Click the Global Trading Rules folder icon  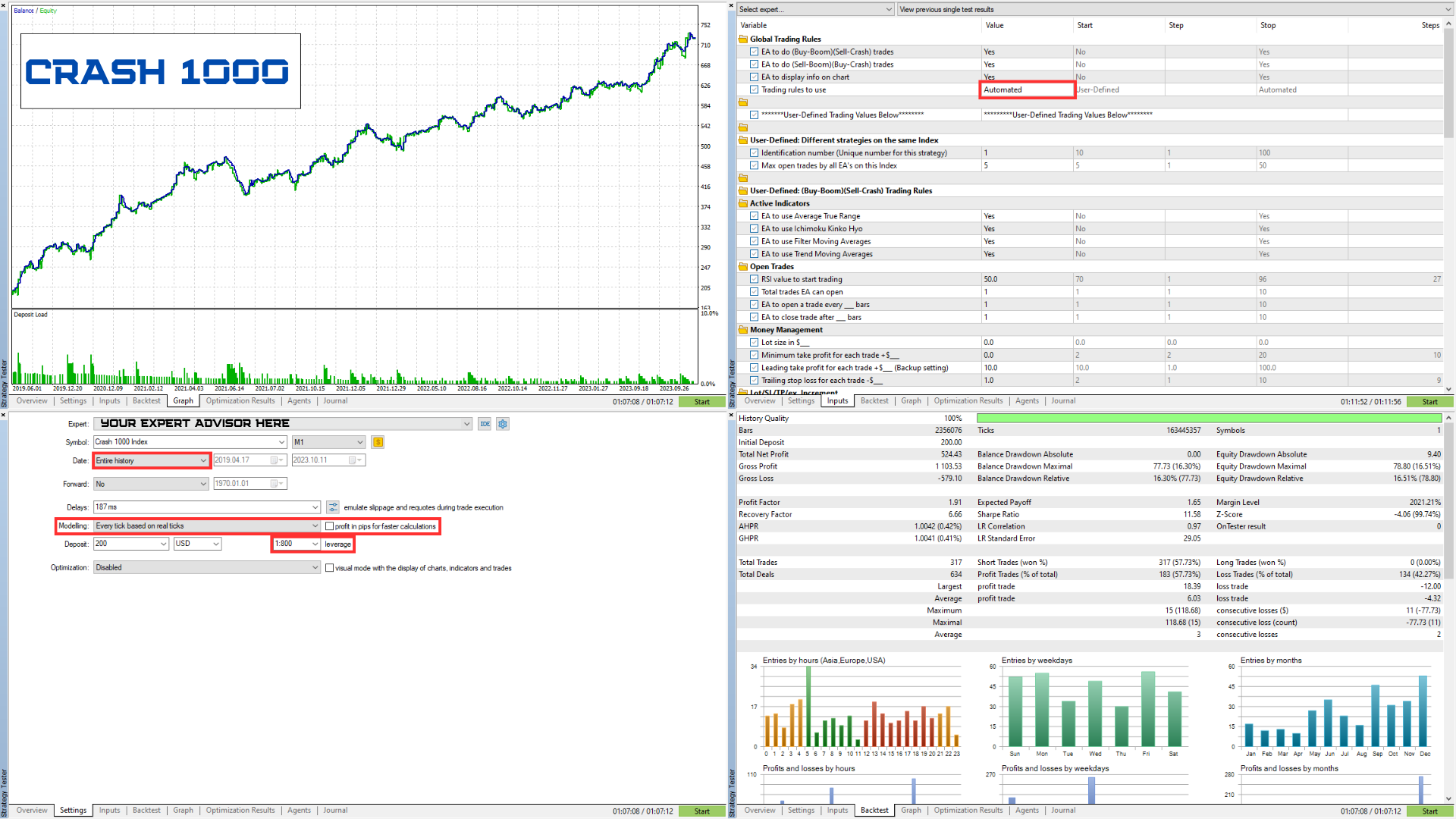743,39
